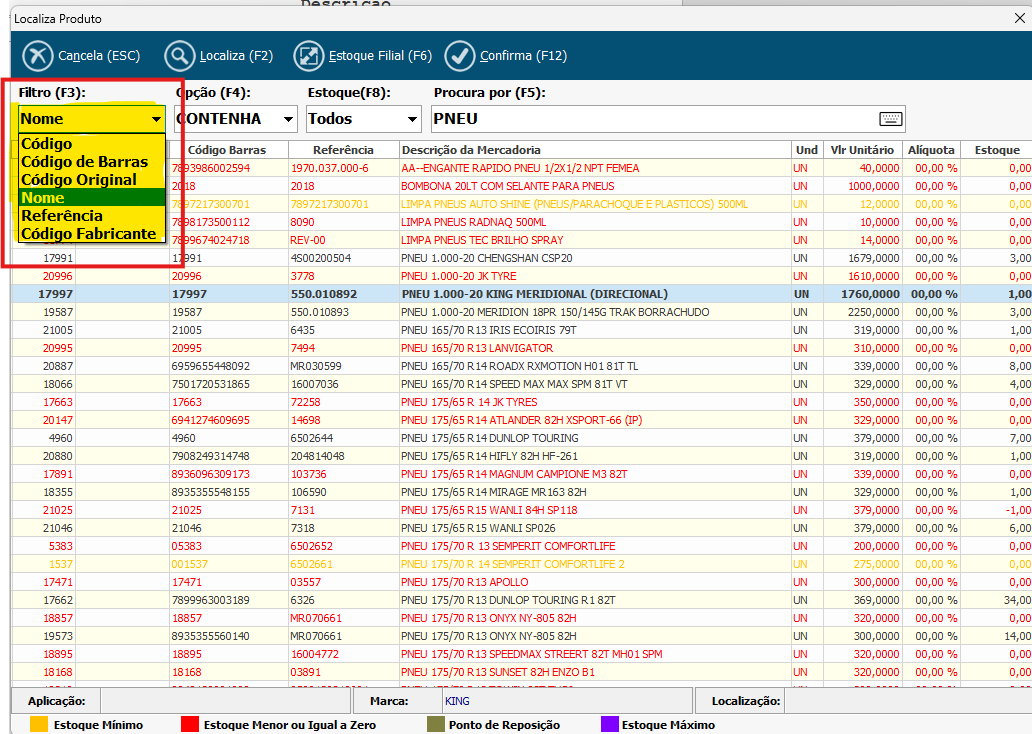
Task: Select 'Código Original' filter option
Action: [79, 180]
